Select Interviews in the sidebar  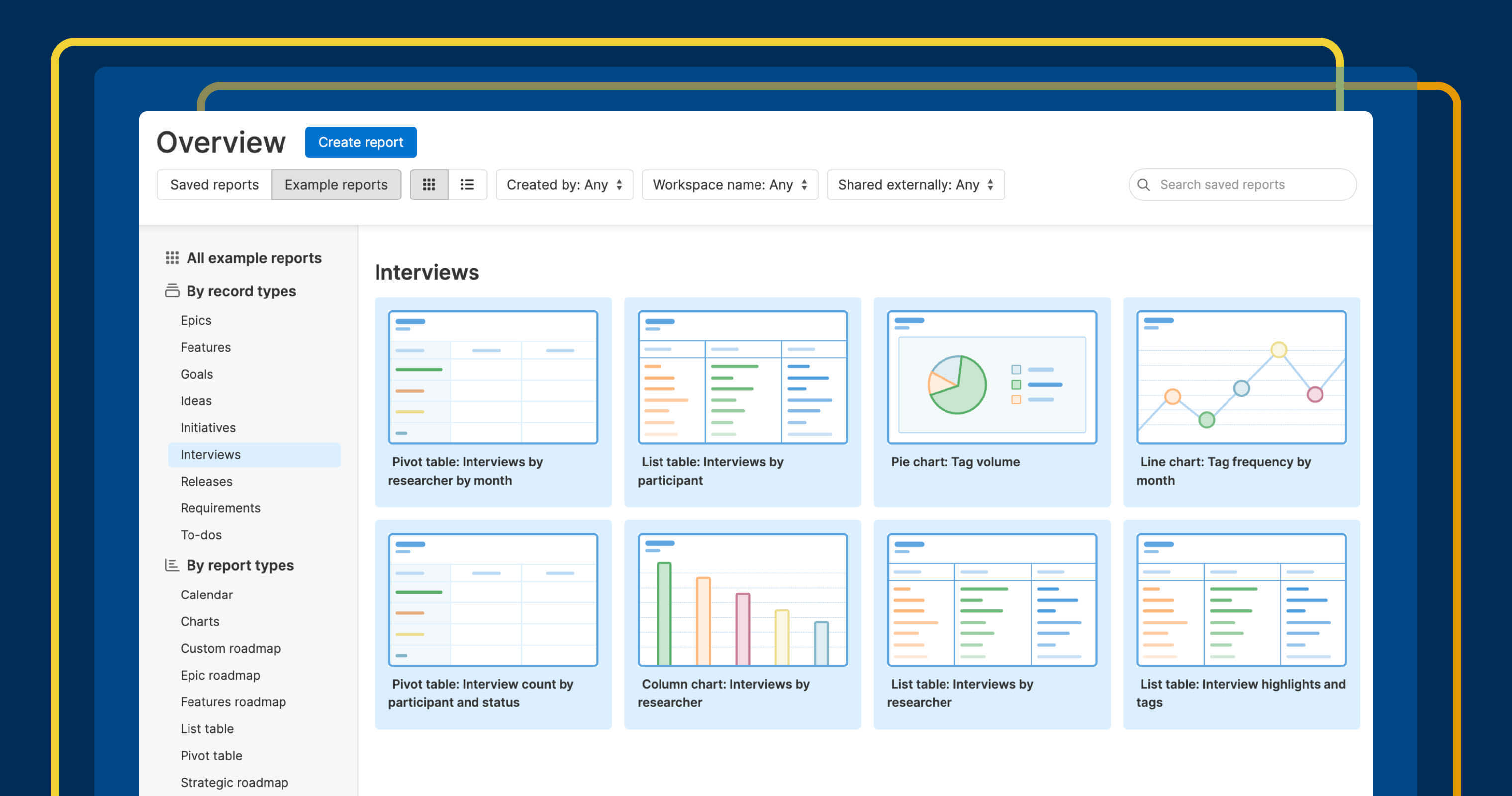[254, 454]
